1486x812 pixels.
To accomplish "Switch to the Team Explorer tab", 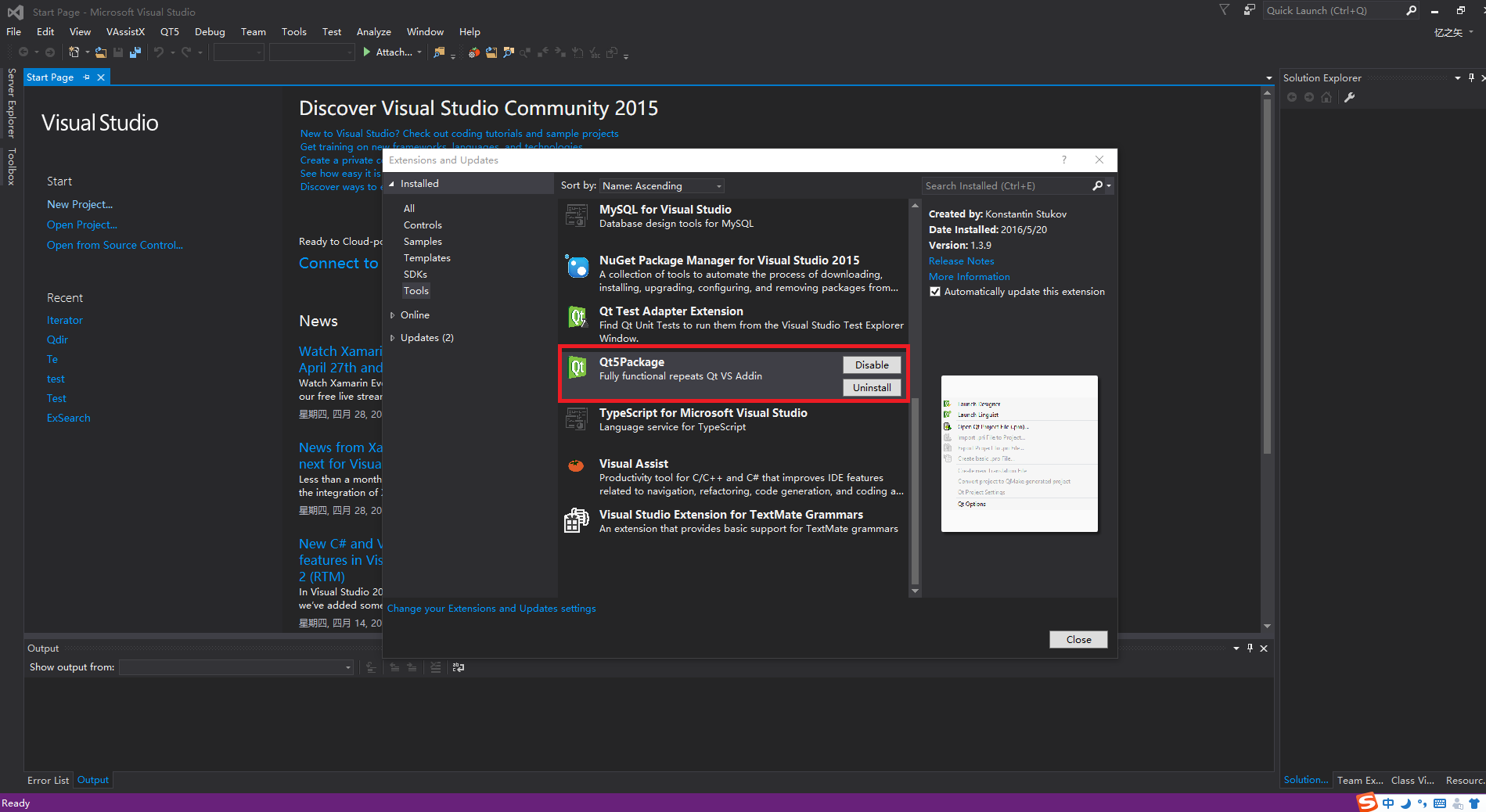I will [1360, 780].
